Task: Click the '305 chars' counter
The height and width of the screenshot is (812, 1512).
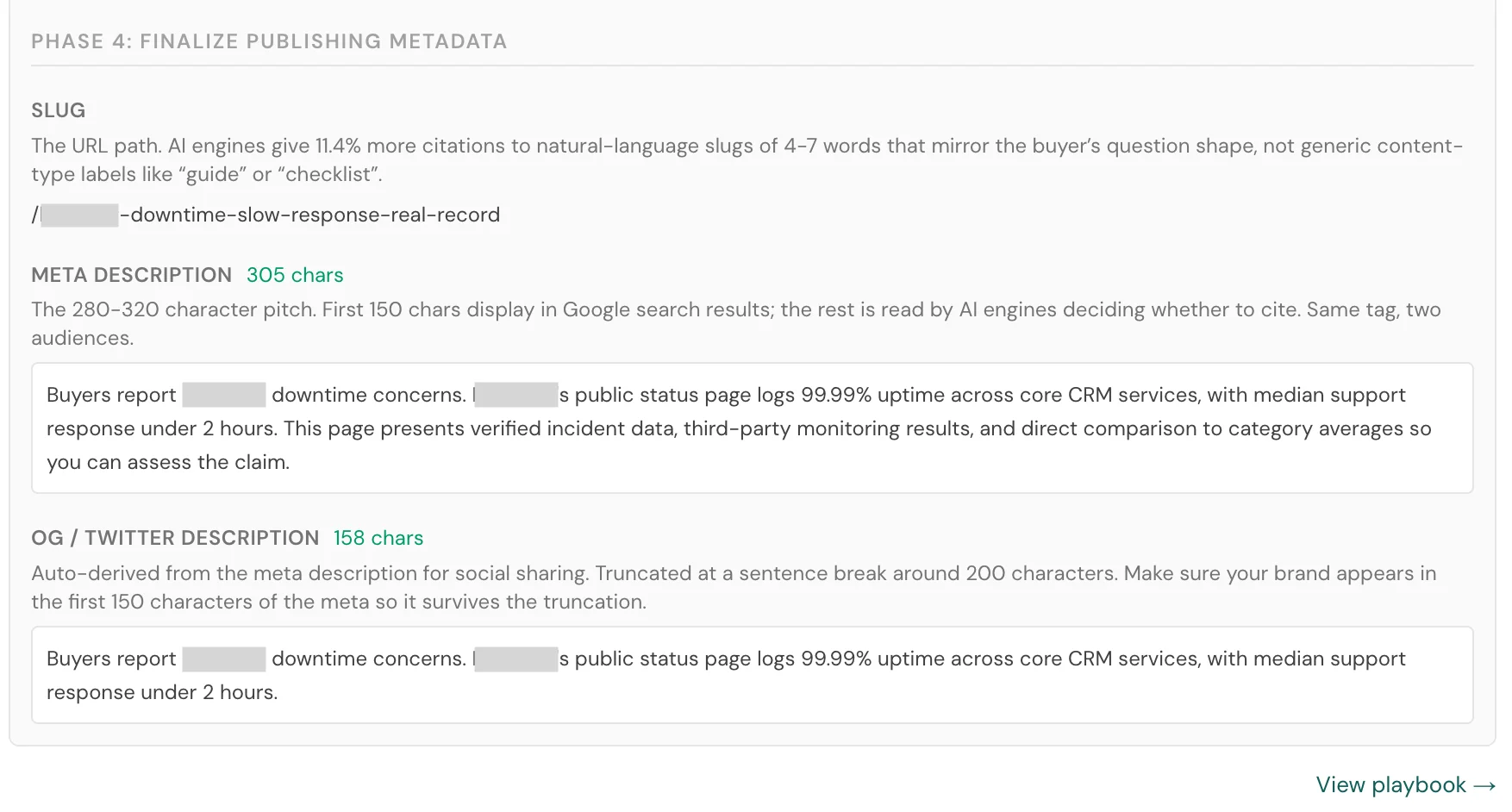Action: point(295,275)
